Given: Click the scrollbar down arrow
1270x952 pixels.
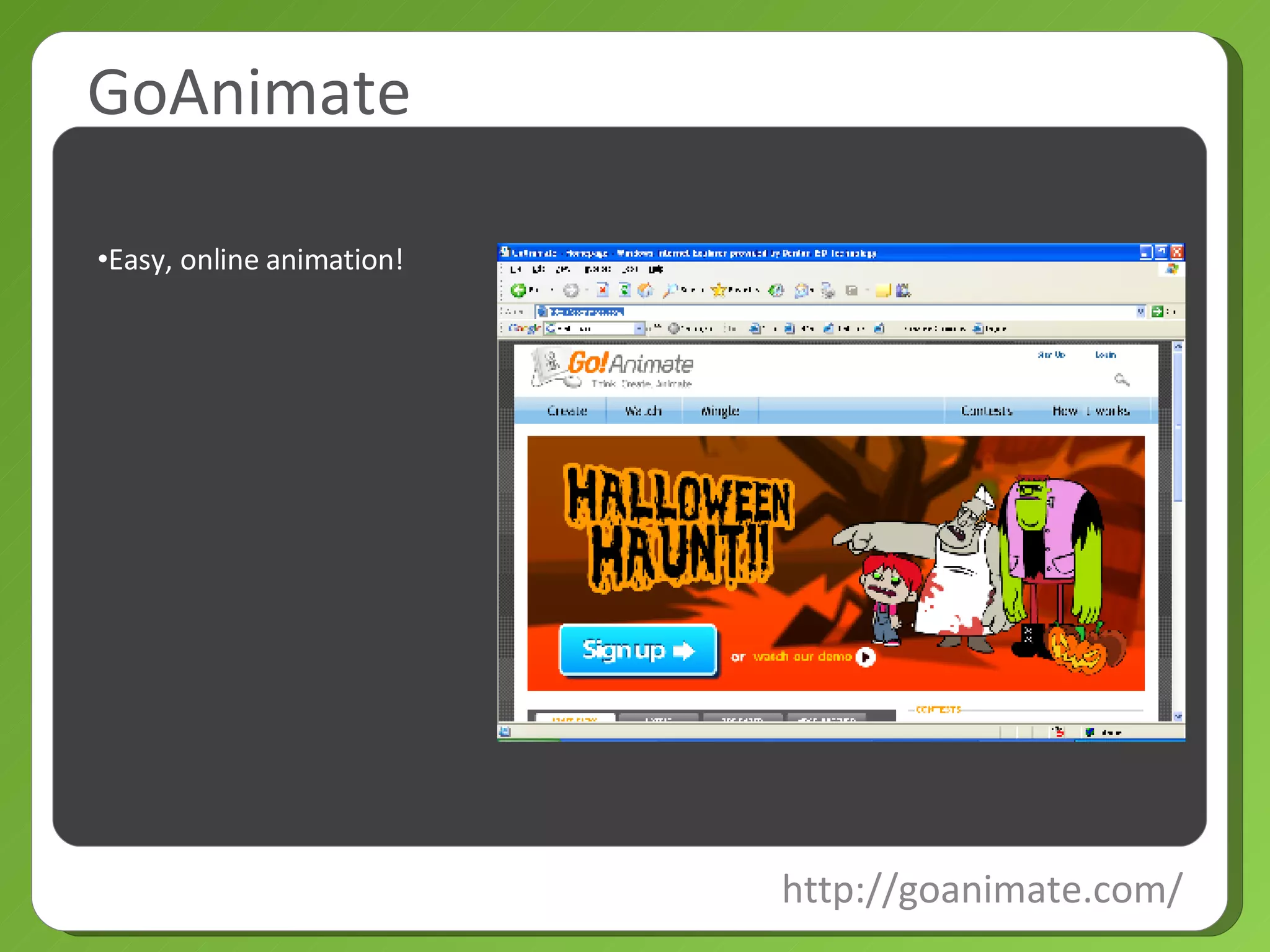Looking at the screenshot, I should pos(1178,716).
